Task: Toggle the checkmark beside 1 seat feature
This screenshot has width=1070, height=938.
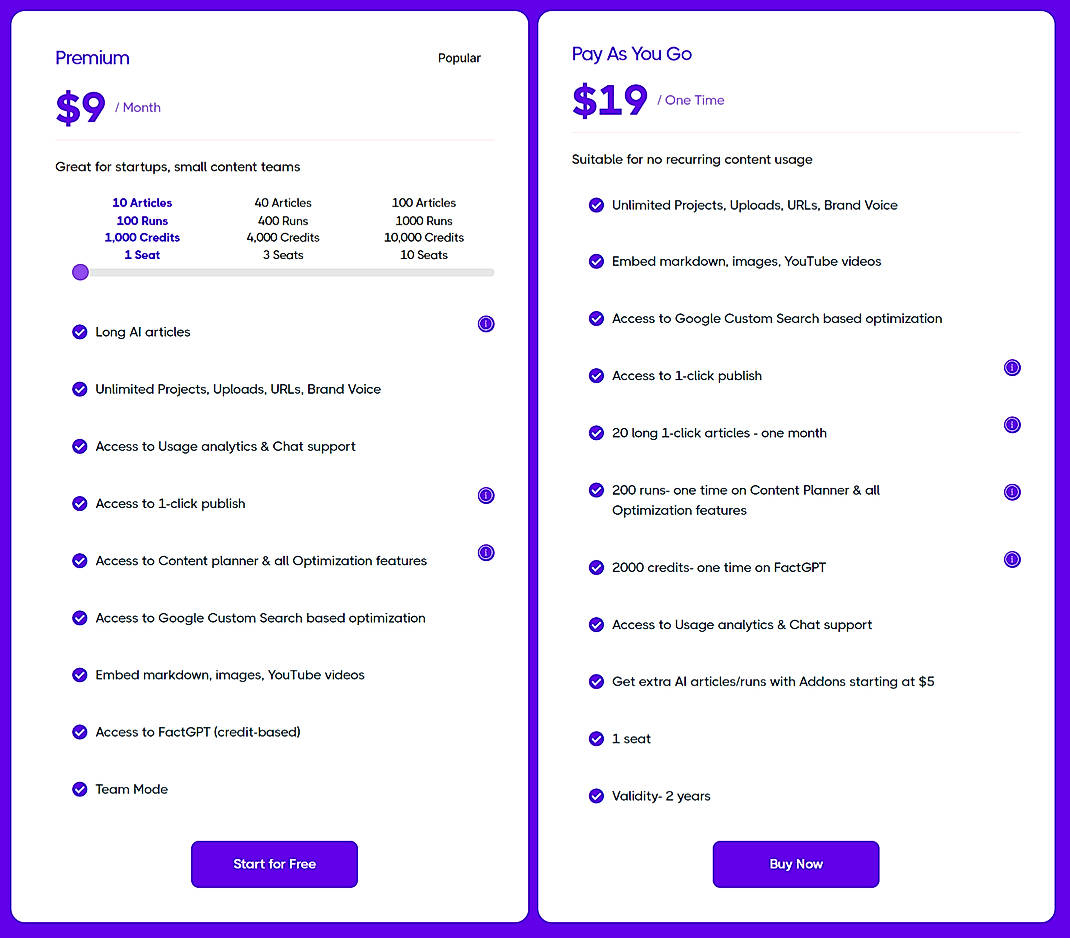Action: (597, 739)
